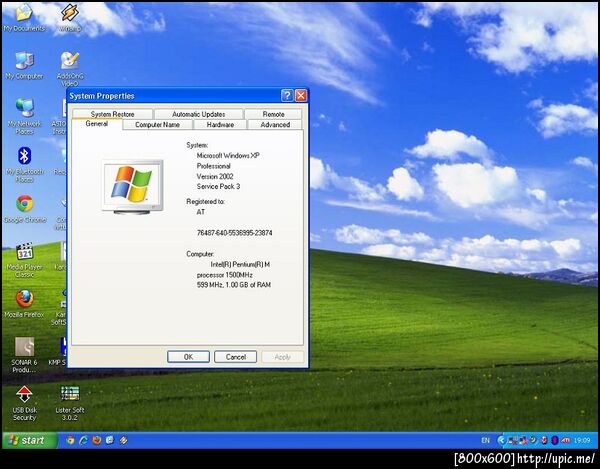
Task: Click the 'Microsoft Windows XP' text
Action: 228,155
